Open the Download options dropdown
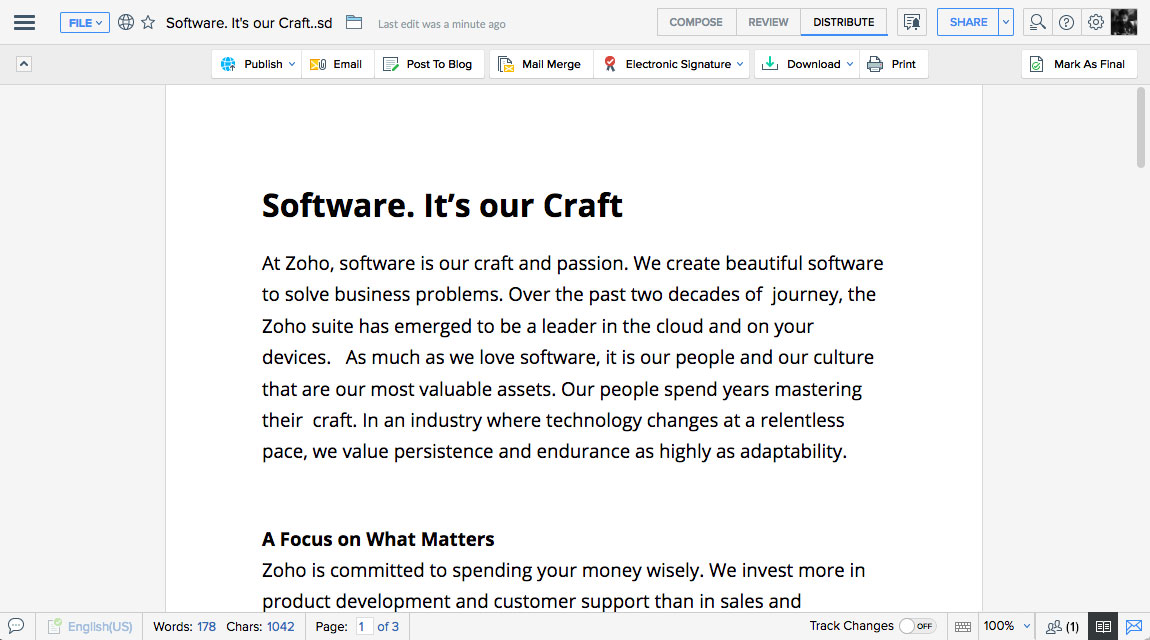Image resolution: width=1150 pixels, height=640 pixels. 850,64
